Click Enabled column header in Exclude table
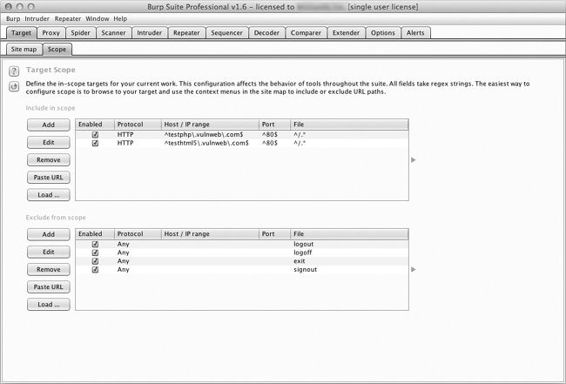 coord(95,234)
